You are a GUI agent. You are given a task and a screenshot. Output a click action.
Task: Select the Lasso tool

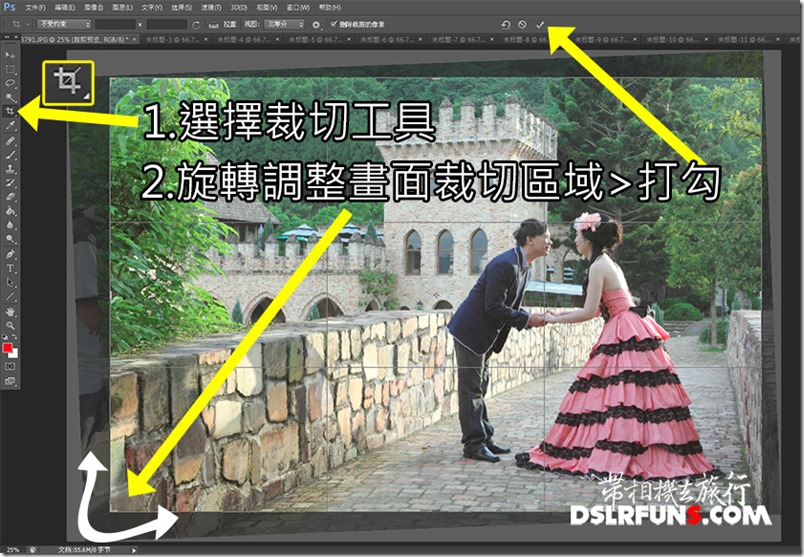pos(10,83)
